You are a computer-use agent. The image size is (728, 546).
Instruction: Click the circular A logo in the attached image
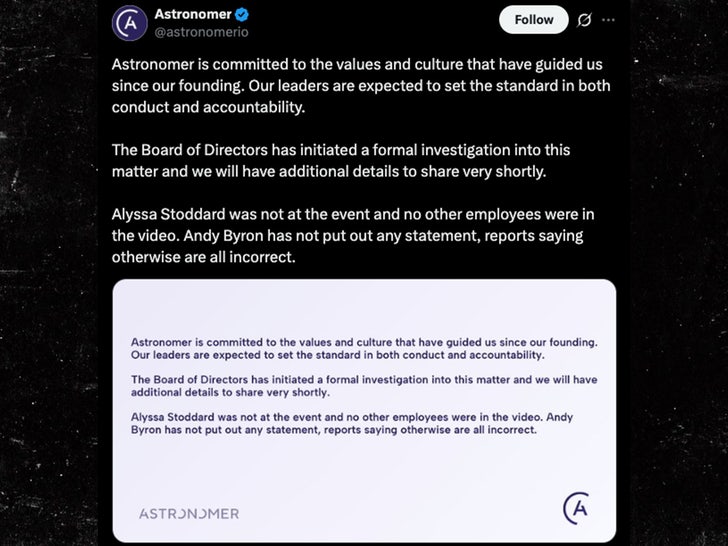pyautogui.click(x=577, y=507)
